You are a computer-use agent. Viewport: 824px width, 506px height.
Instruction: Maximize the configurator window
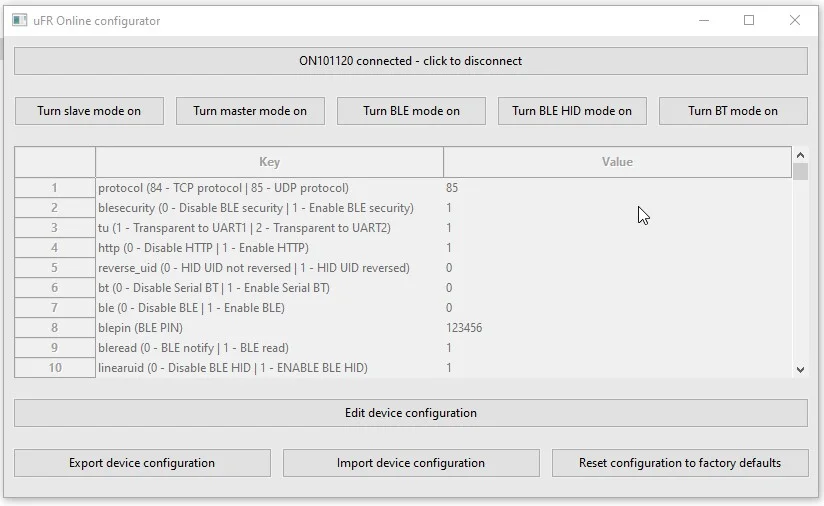749,20
